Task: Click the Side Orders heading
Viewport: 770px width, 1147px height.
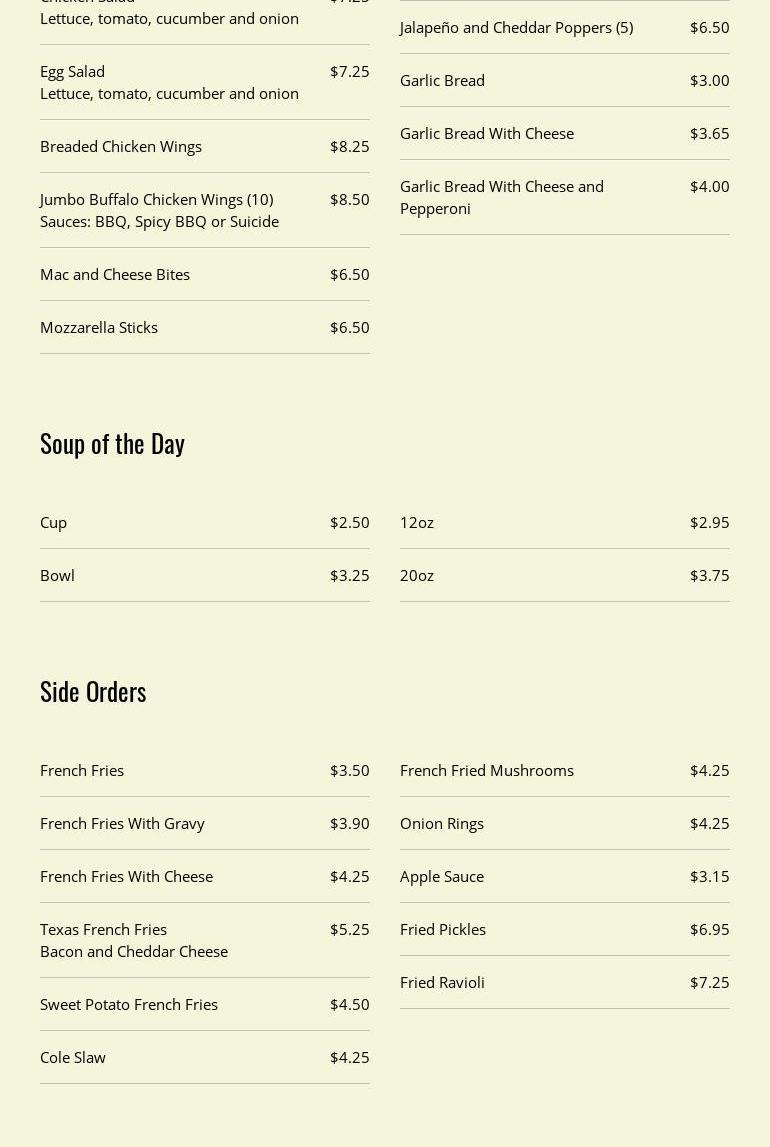Action: (x=93, y=691)
